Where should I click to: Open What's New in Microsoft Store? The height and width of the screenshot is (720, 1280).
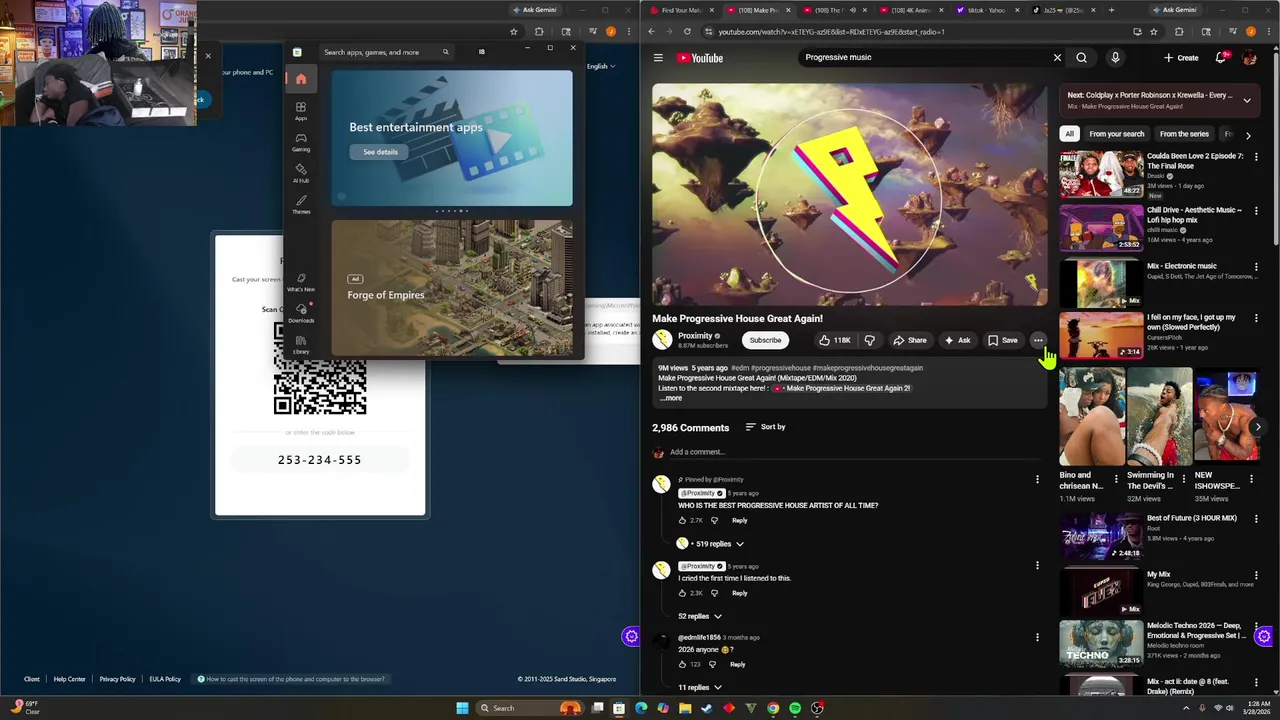click(300, 282)
